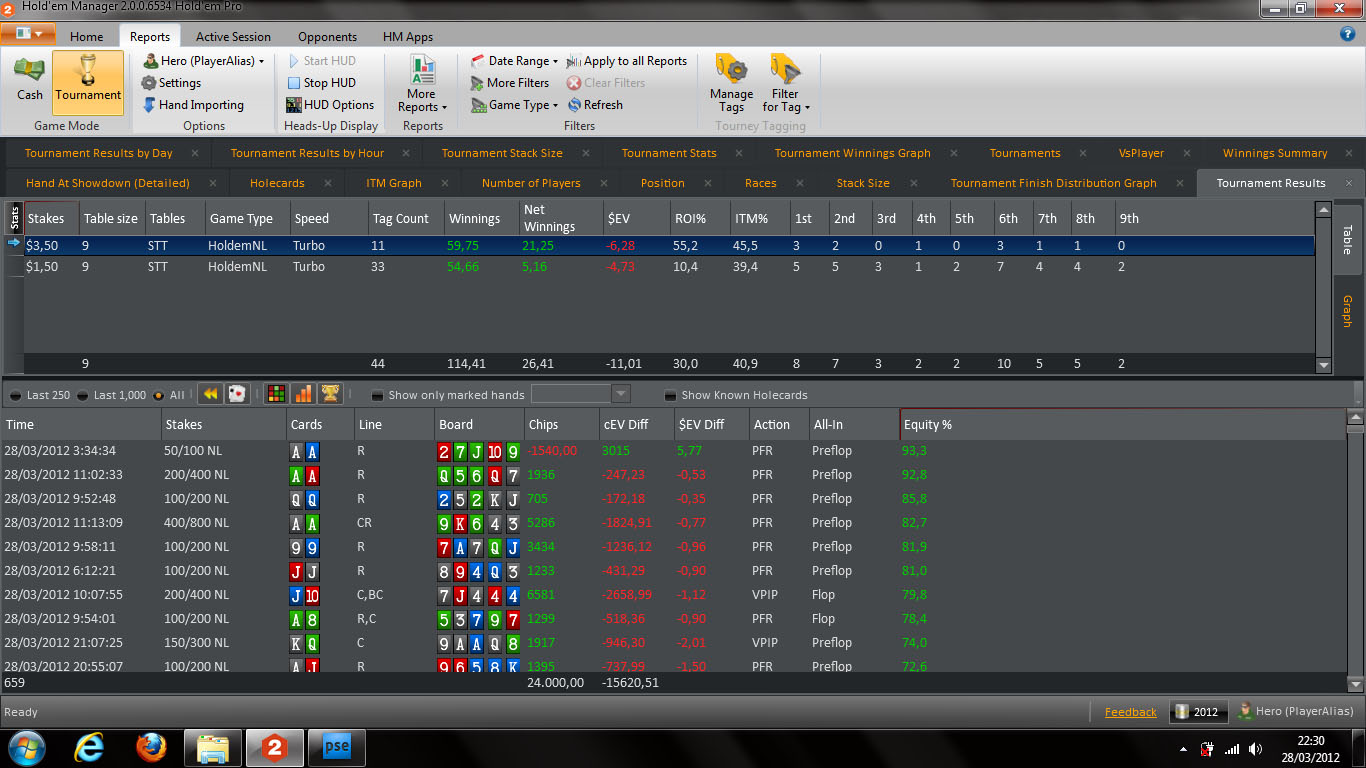Open the Stack Size report tab
The width and height of the screenshot is (1366, 768).
point(863,183)
